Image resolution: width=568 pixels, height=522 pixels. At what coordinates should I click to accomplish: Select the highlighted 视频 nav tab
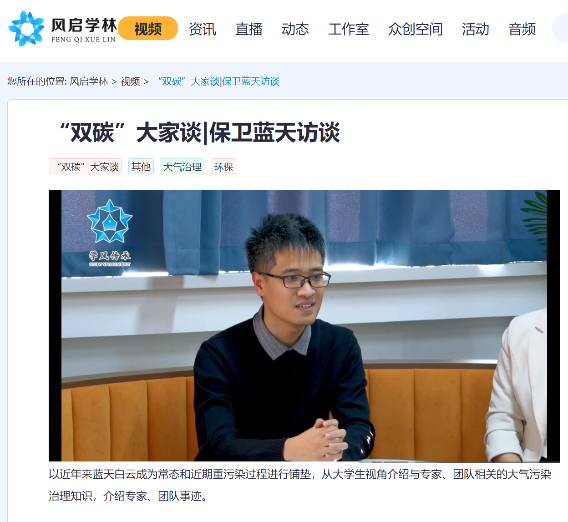point(148,28)
